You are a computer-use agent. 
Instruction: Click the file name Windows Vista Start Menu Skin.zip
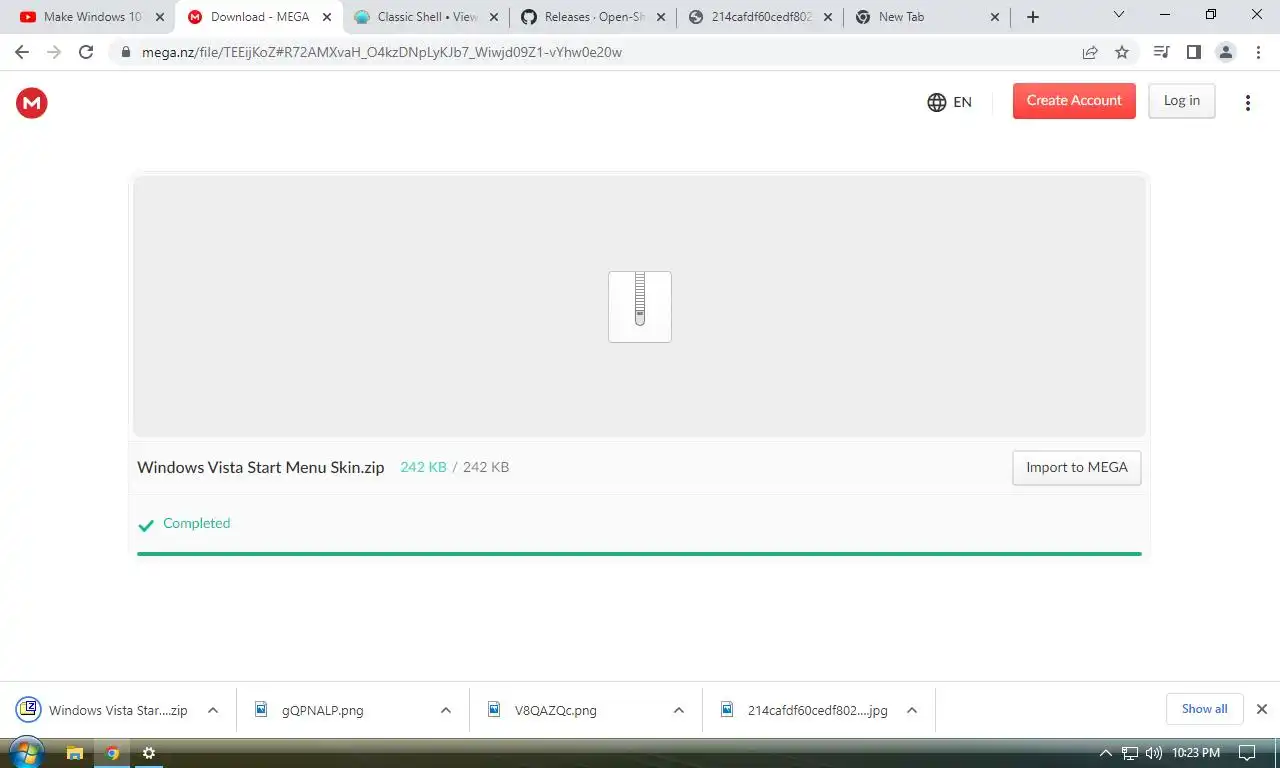pyautogui.click(x=261, y=467)
